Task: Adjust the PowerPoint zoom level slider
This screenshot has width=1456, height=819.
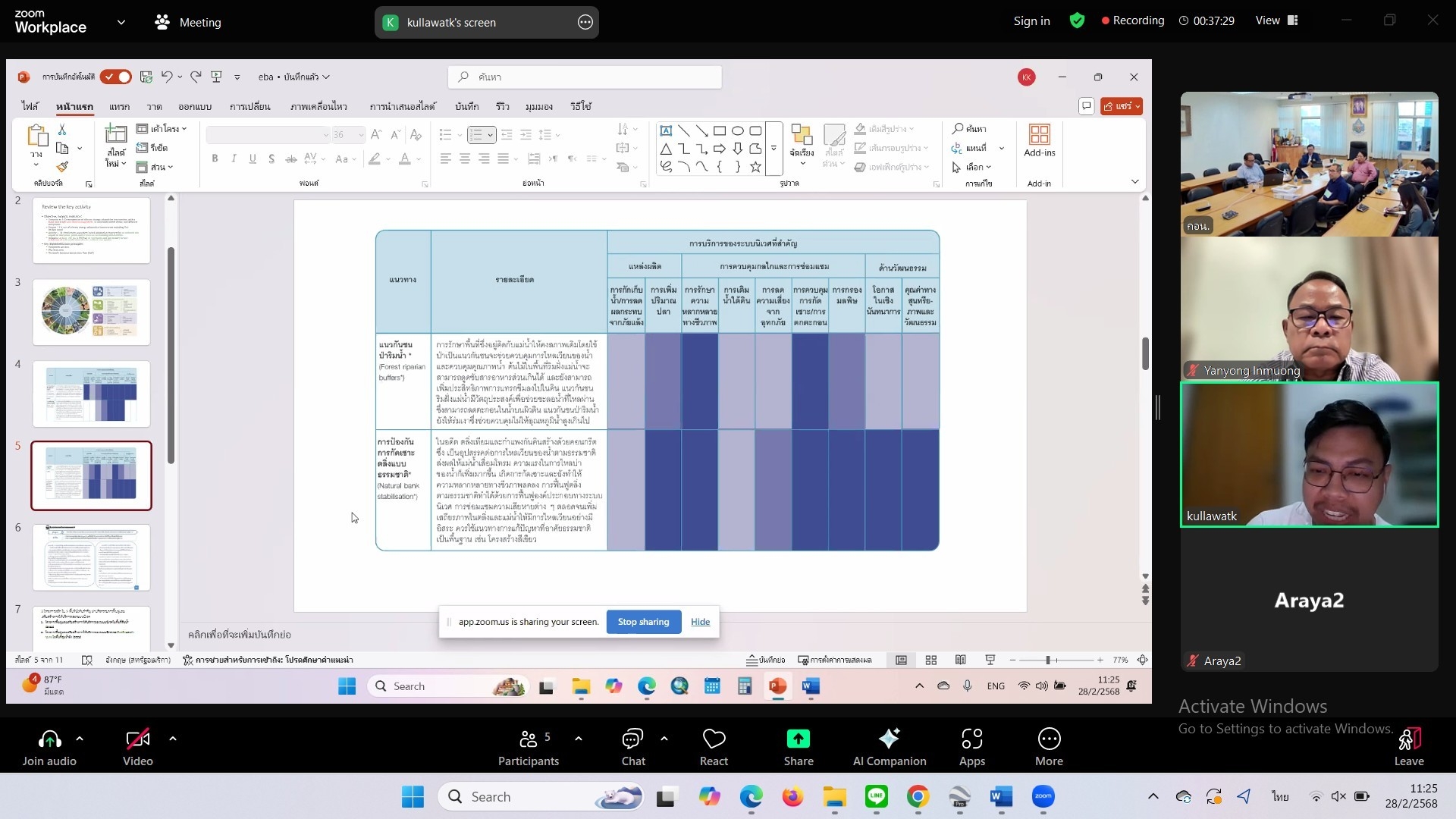Action: click(1048, 661)
